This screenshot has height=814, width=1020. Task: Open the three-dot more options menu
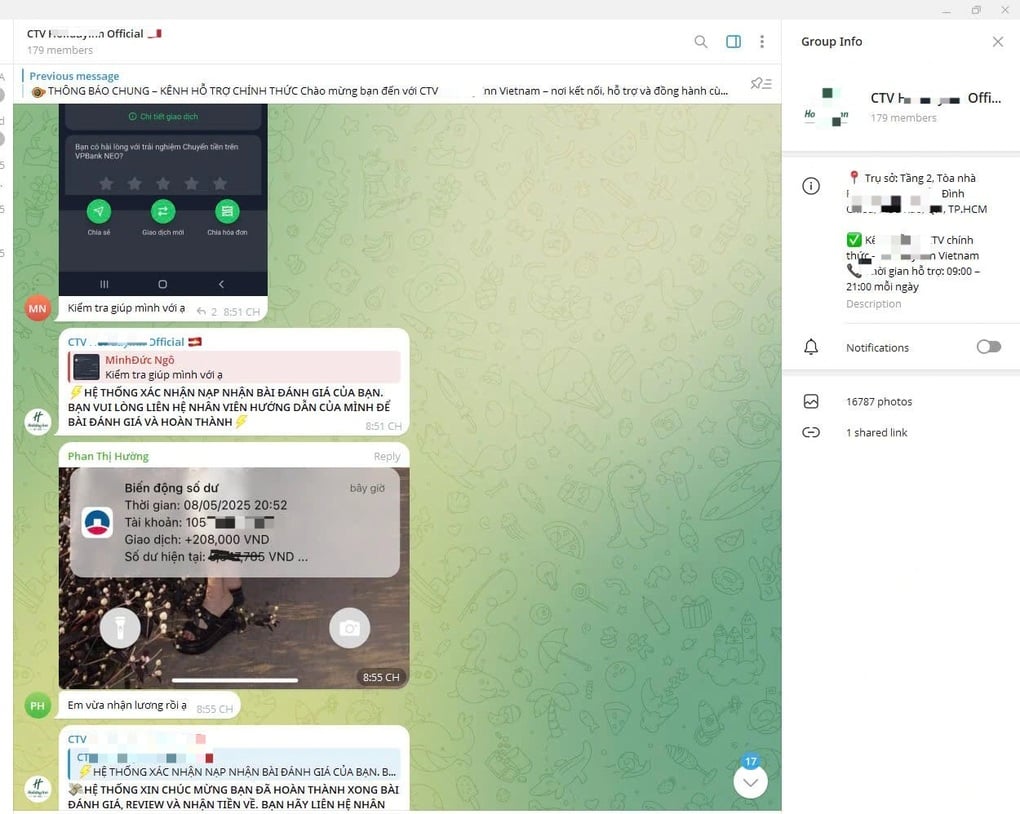point(762,42)
